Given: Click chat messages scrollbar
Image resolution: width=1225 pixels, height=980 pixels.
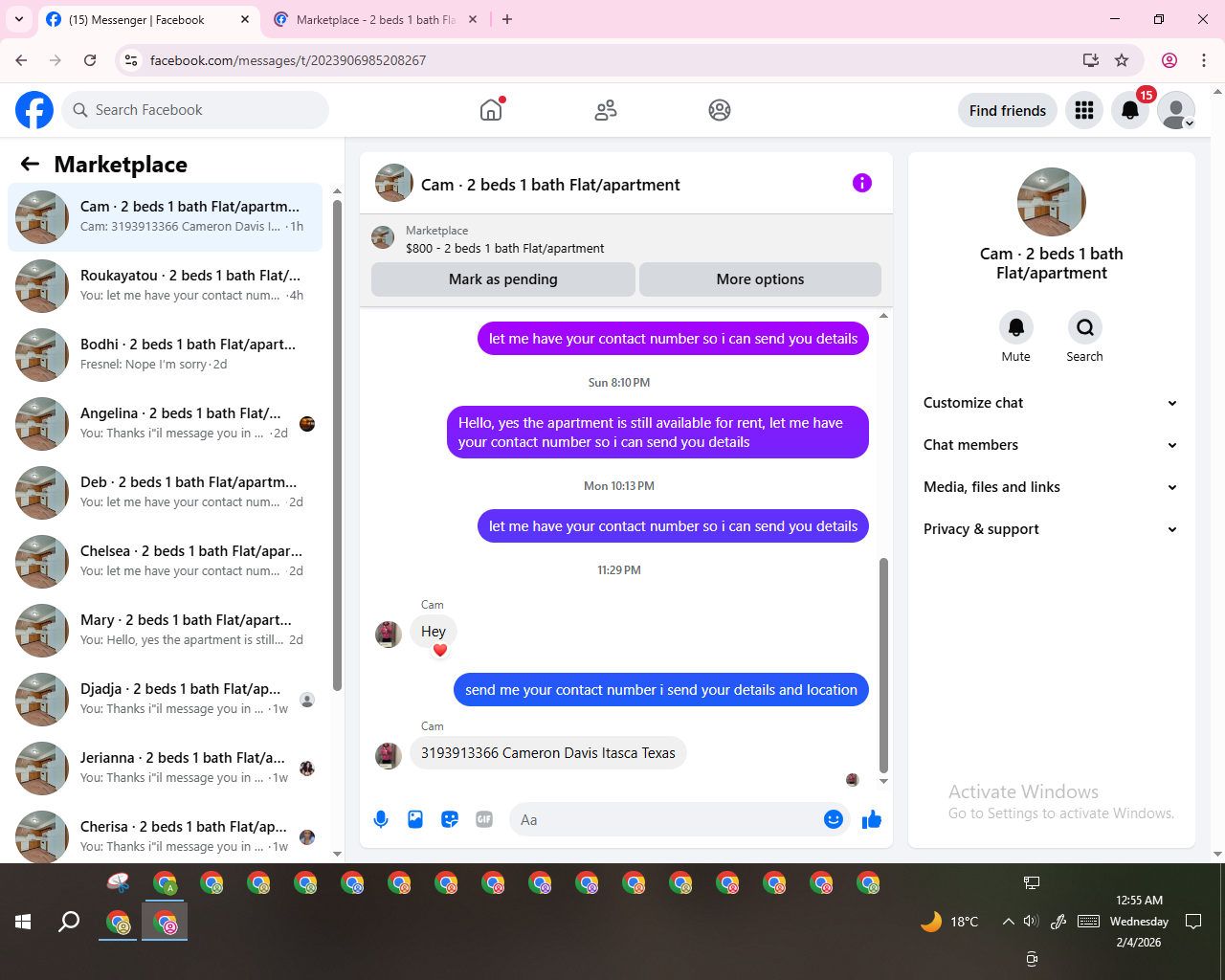Looking at the screenshot, I should tap(883, 665).
